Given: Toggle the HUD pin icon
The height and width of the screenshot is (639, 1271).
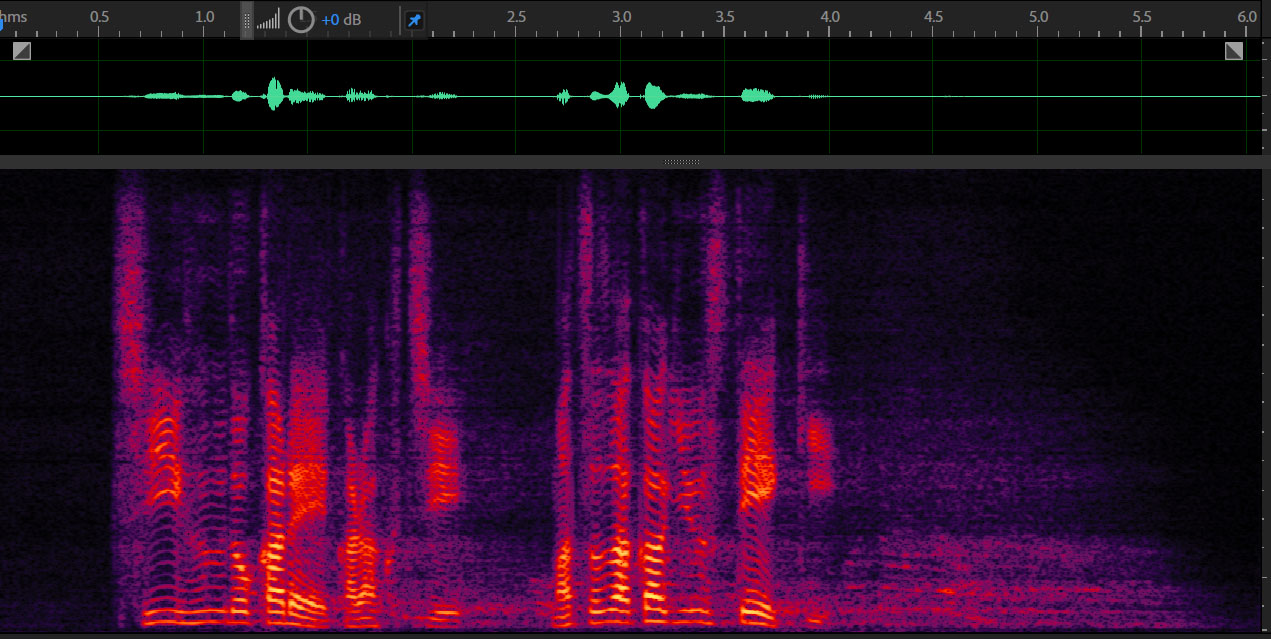Looking at the screenshot, I should [414, 20].
